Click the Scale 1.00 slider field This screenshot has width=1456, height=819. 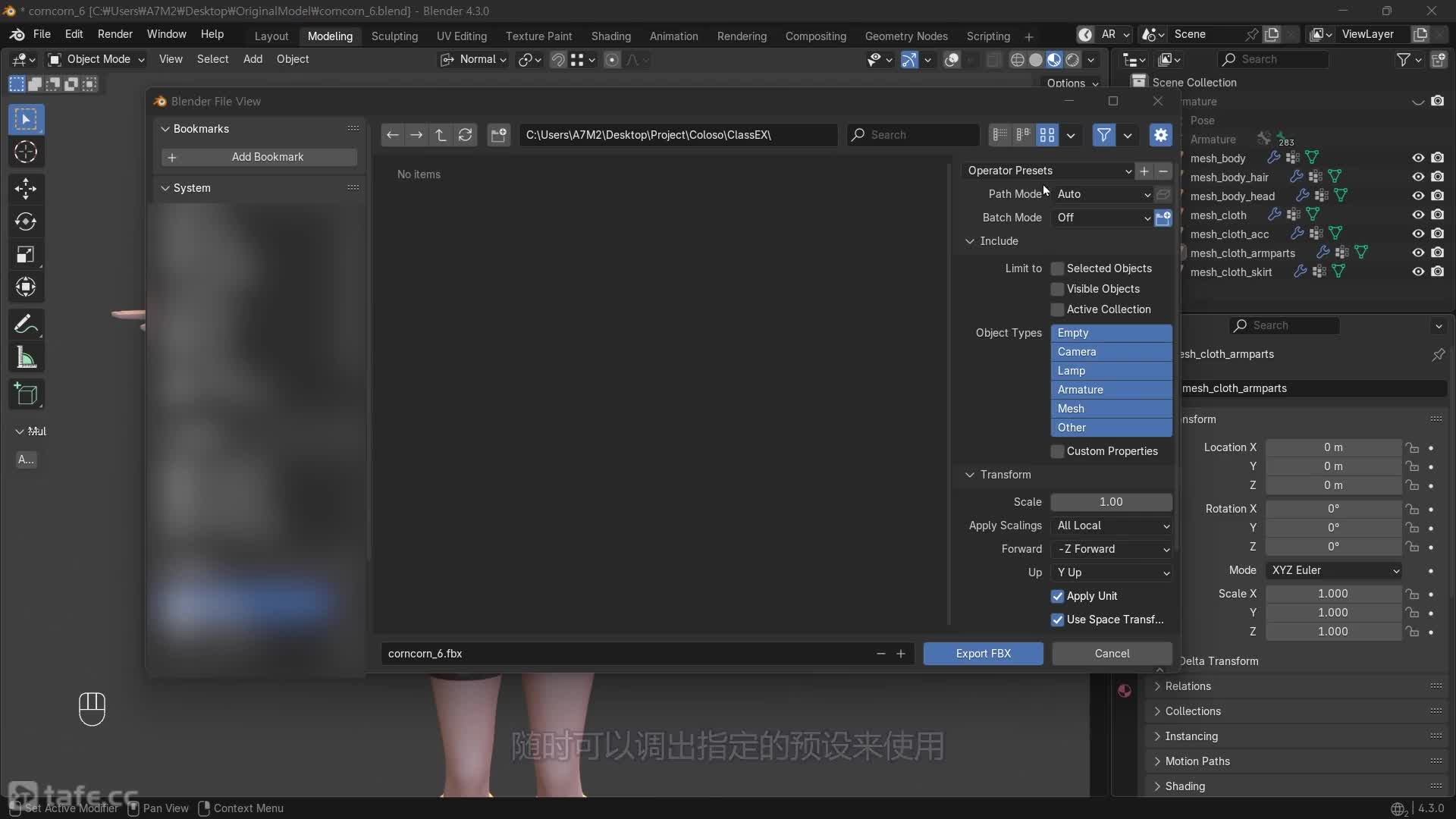click(x=1111, y=502)
